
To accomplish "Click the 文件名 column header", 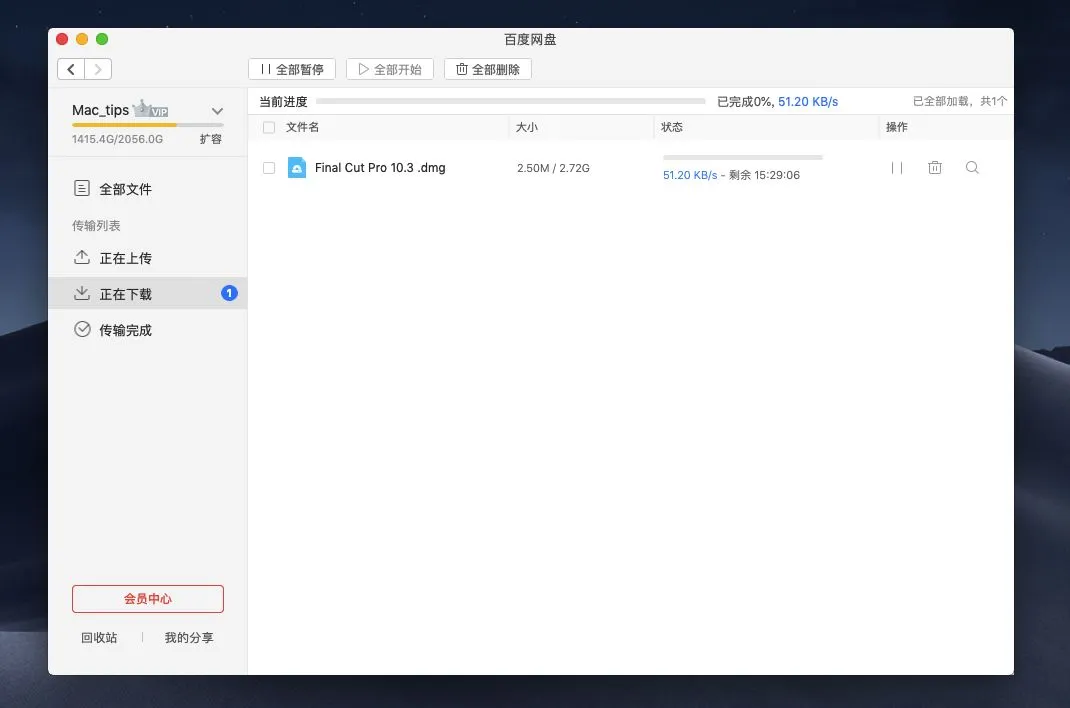I will 302,128.
